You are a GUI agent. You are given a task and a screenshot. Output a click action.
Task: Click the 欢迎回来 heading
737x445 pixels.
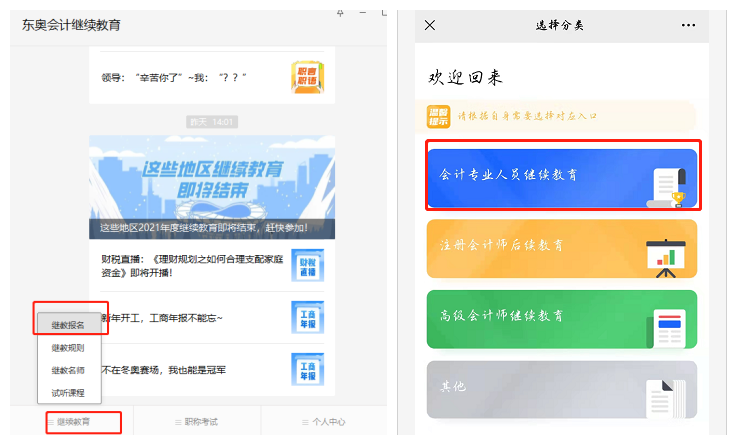[x=465, y=77]
